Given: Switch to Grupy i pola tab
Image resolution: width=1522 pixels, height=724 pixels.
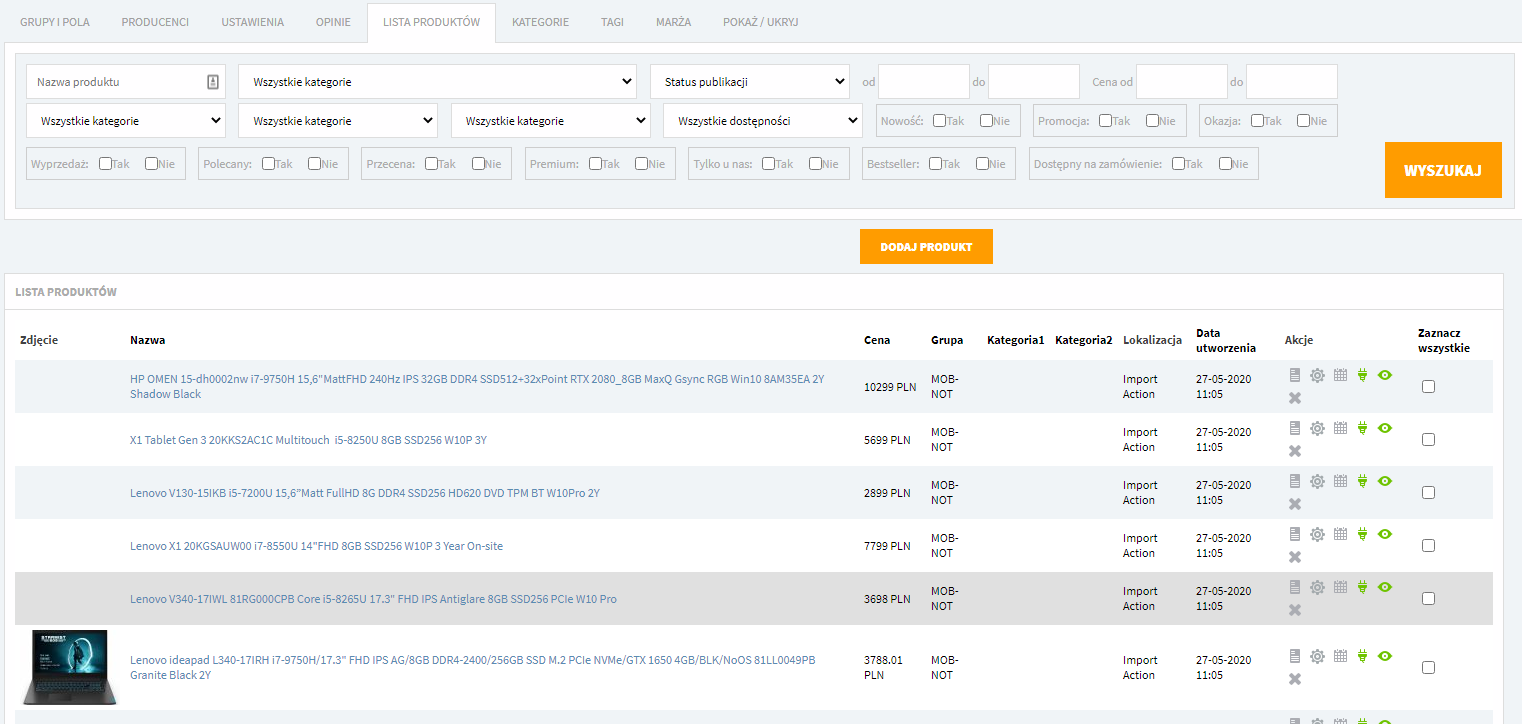Looking at the screenshot, I should point(55,22).
